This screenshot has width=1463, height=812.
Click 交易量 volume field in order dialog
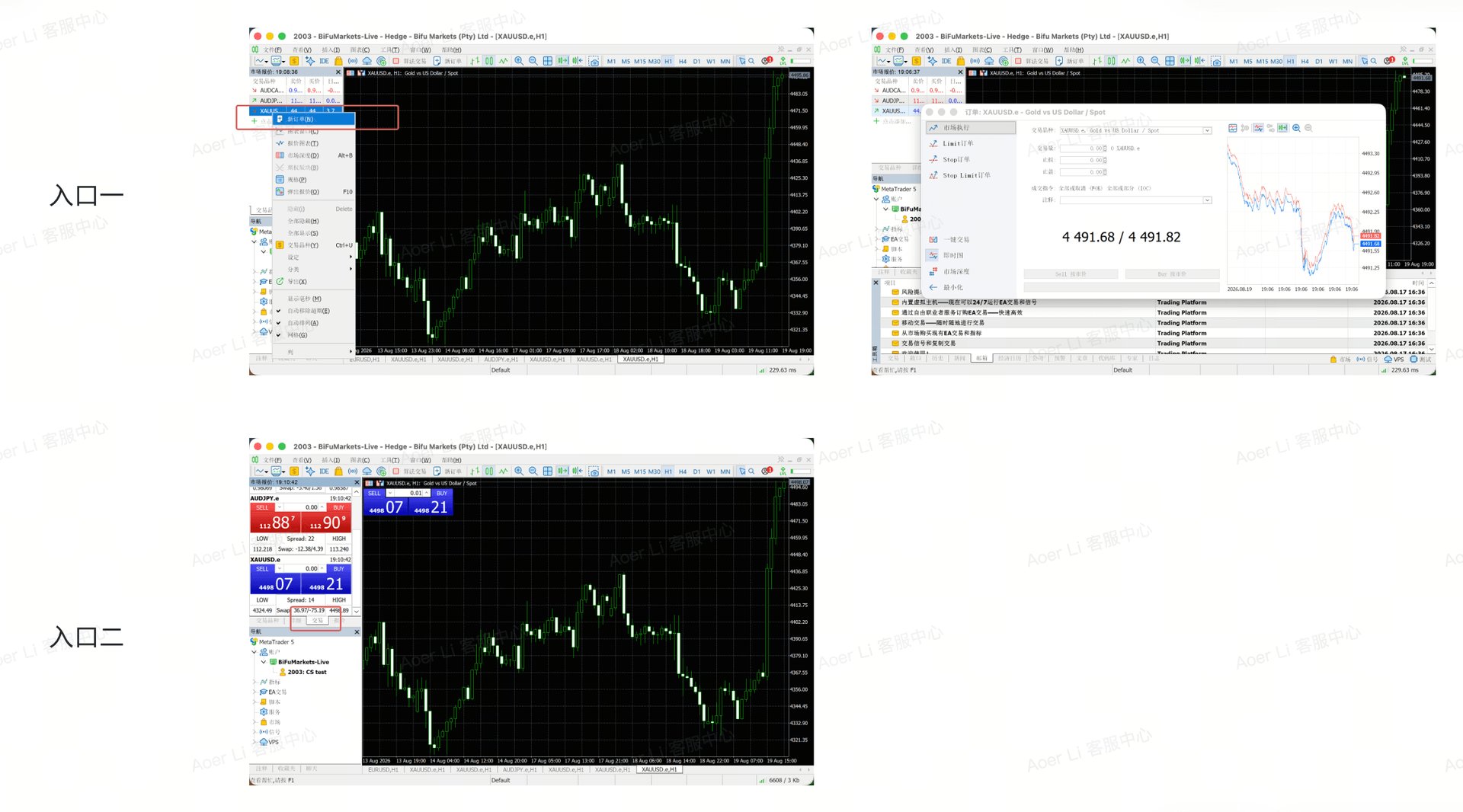pos(1083,149)
